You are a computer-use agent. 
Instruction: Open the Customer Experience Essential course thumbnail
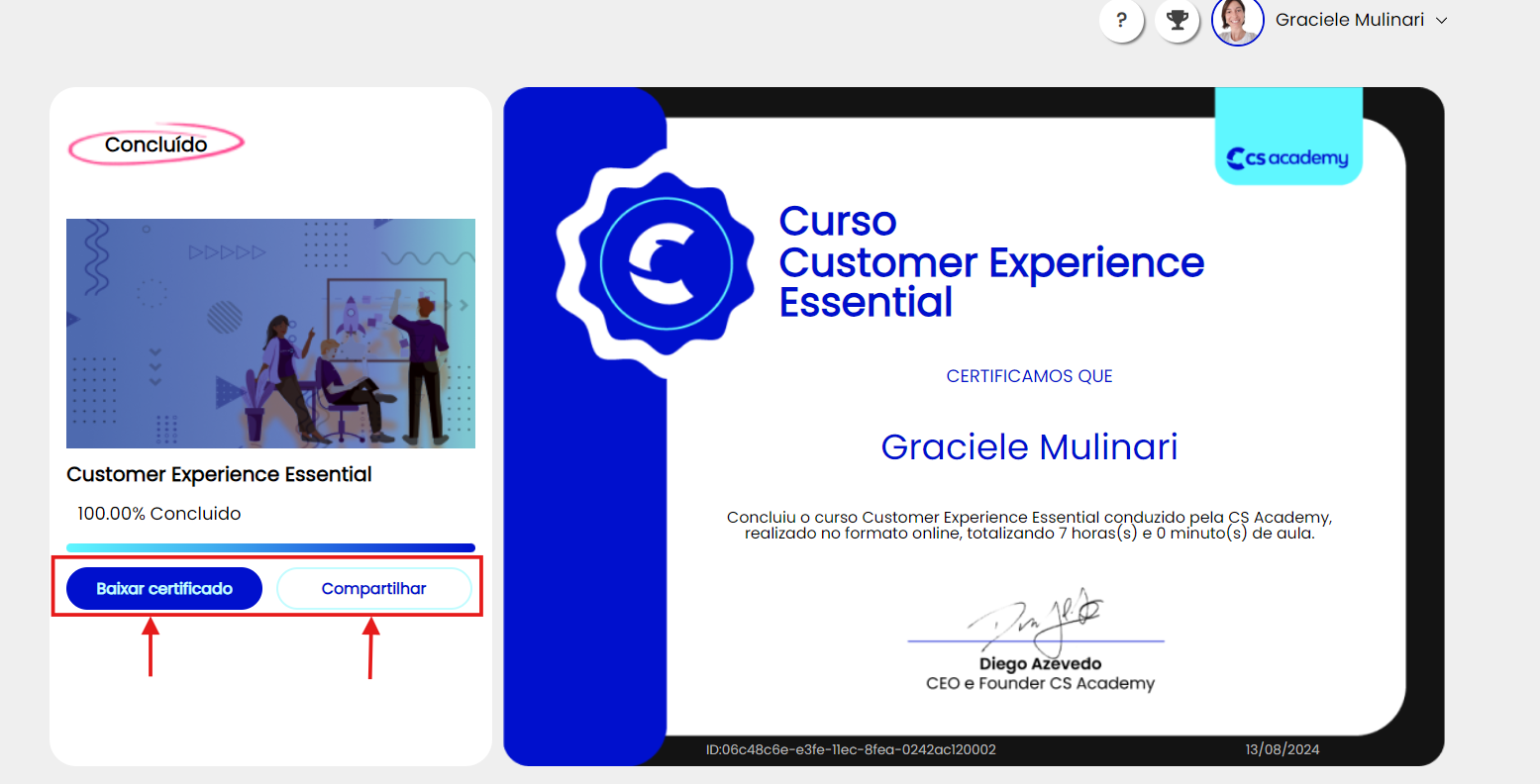(x=270, y=334)
